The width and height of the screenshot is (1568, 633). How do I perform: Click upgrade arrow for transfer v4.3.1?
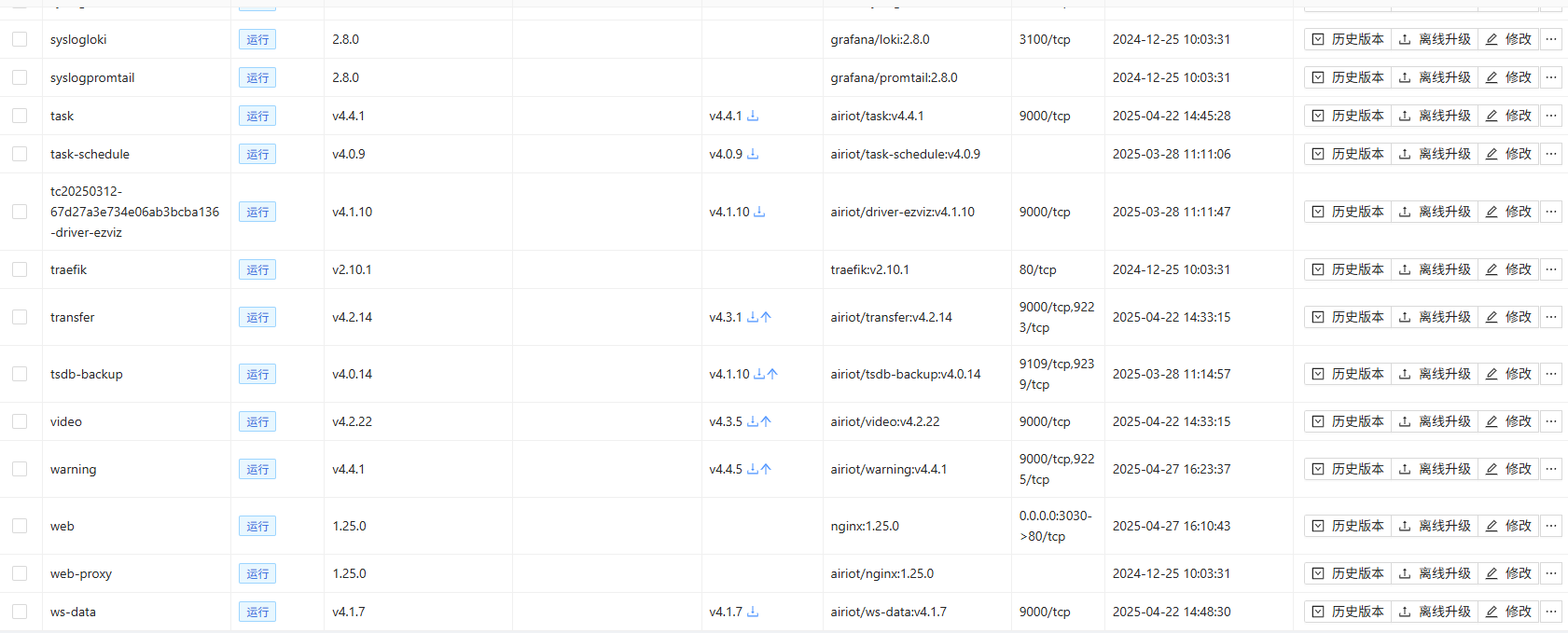coord(766,317)
